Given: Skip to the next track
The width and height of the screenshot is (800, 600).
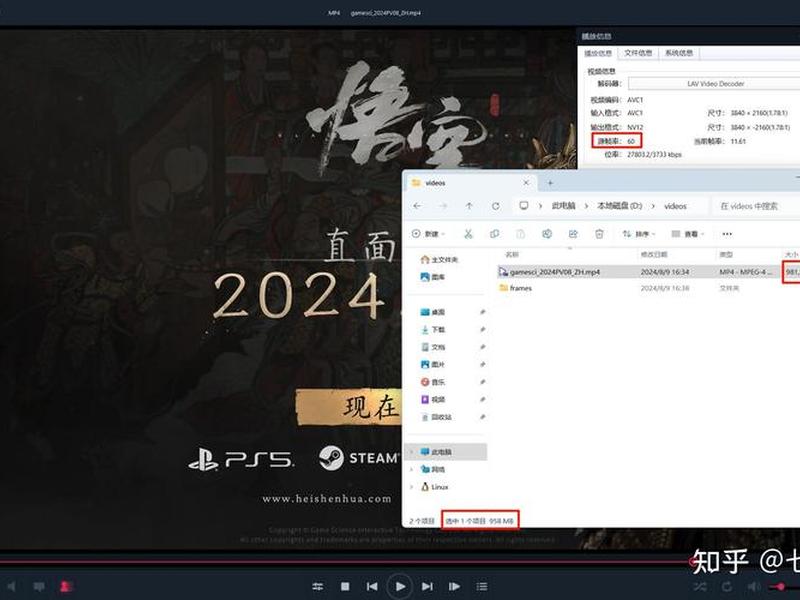Looking at the screenshot, I should [428, 587].
